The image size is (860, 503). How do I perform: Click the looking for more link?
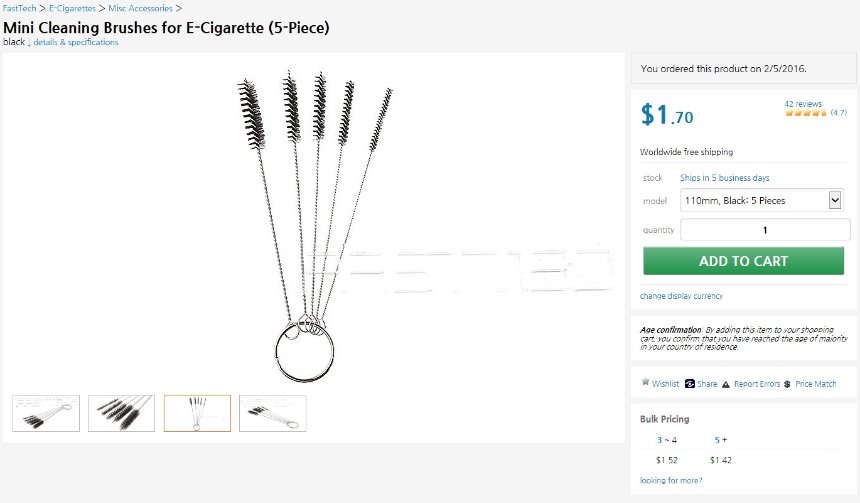click(671, 480)
